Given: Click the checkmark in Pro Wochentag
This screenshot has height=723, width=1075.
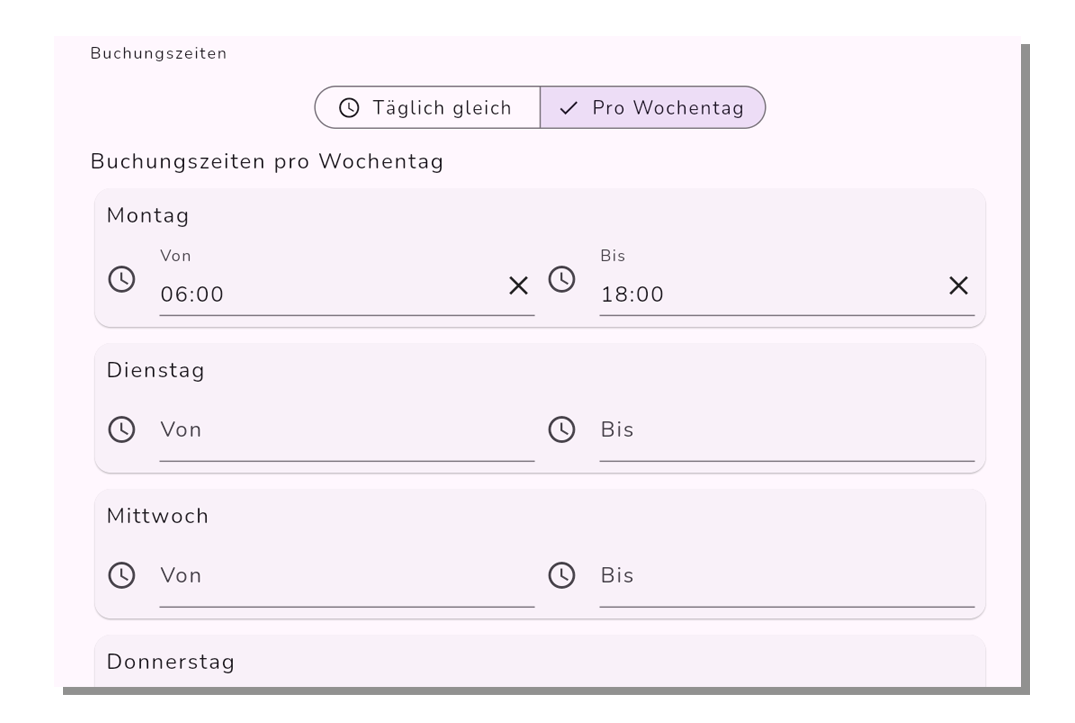Looking at the screenshot, I should pos(568,108).
